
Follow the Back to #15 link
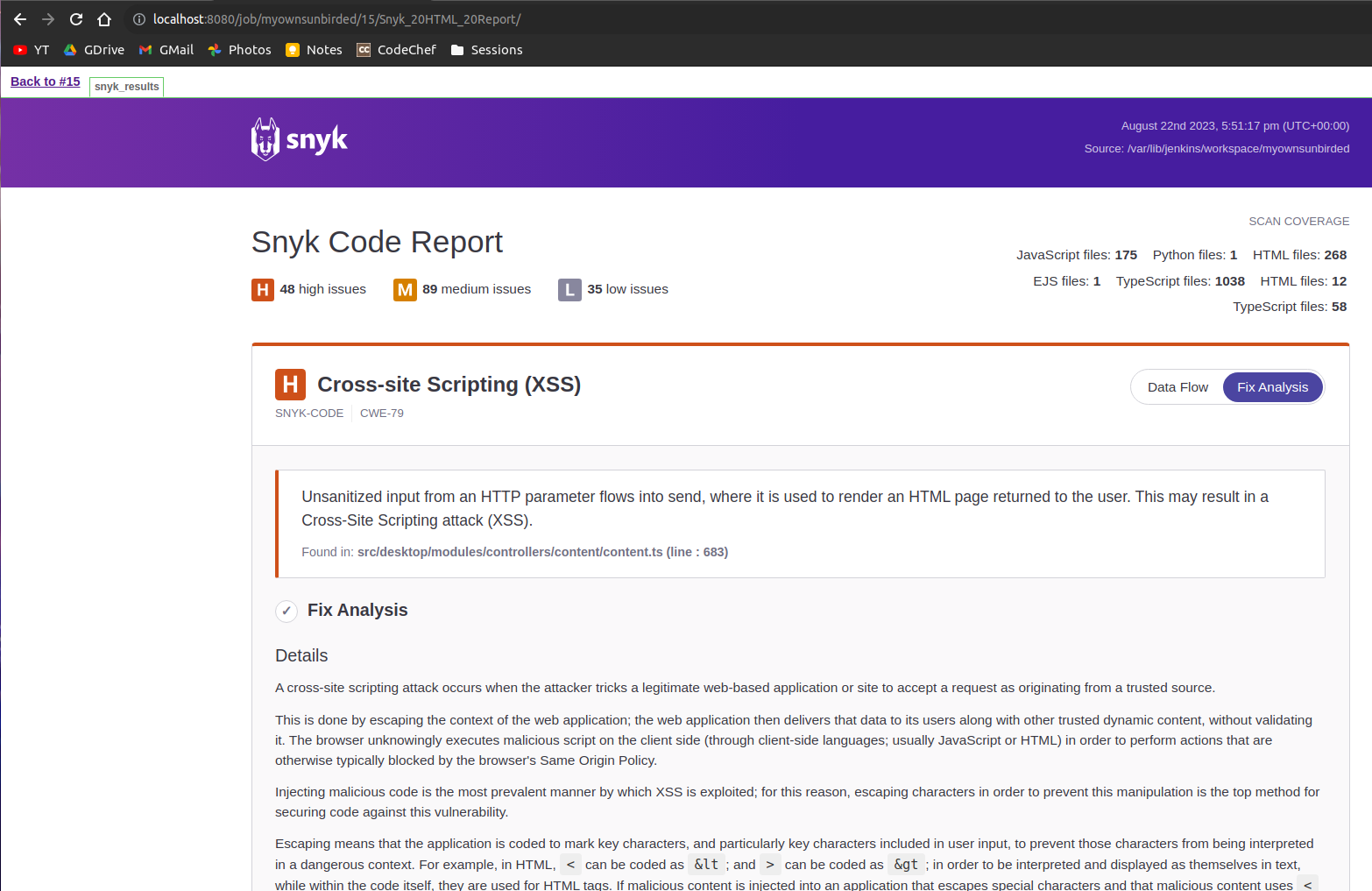coord(45,81)
